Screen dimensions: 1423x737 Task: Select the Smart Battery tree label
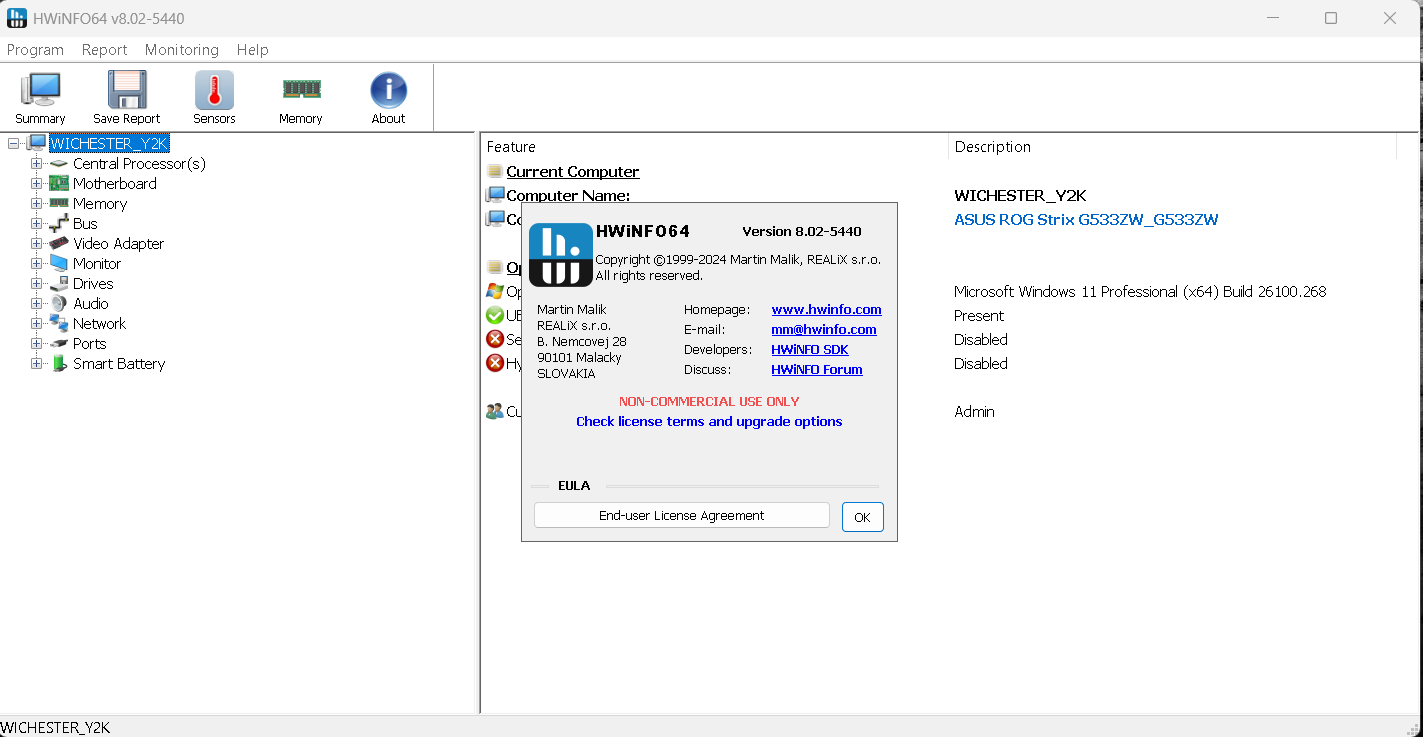click(119, 364)
